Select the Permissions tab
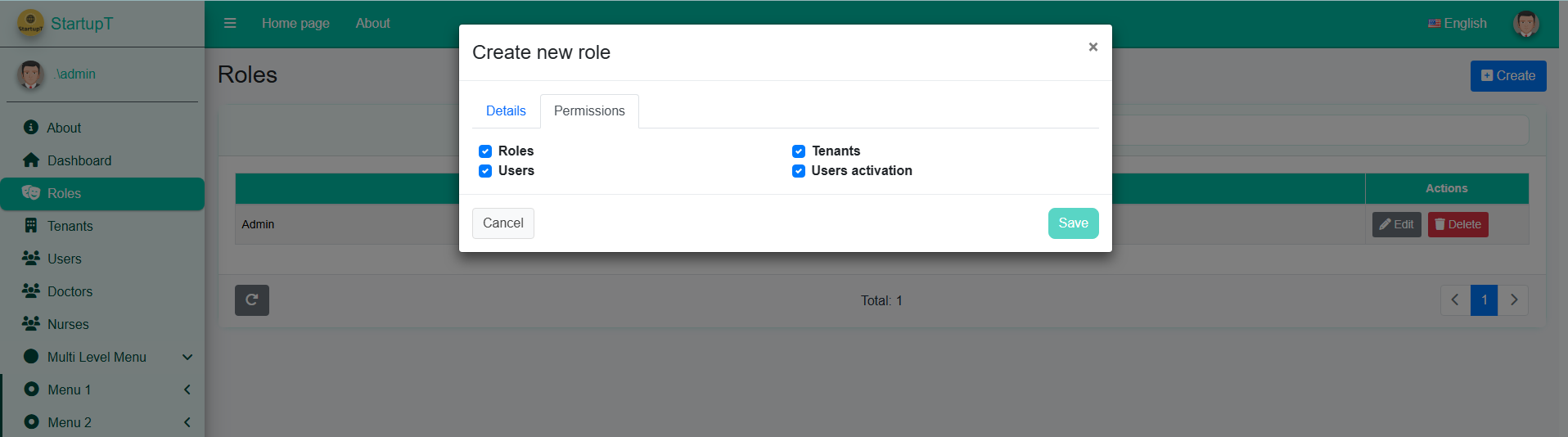Screen dimensions: 1568x437 coord(589,111)
